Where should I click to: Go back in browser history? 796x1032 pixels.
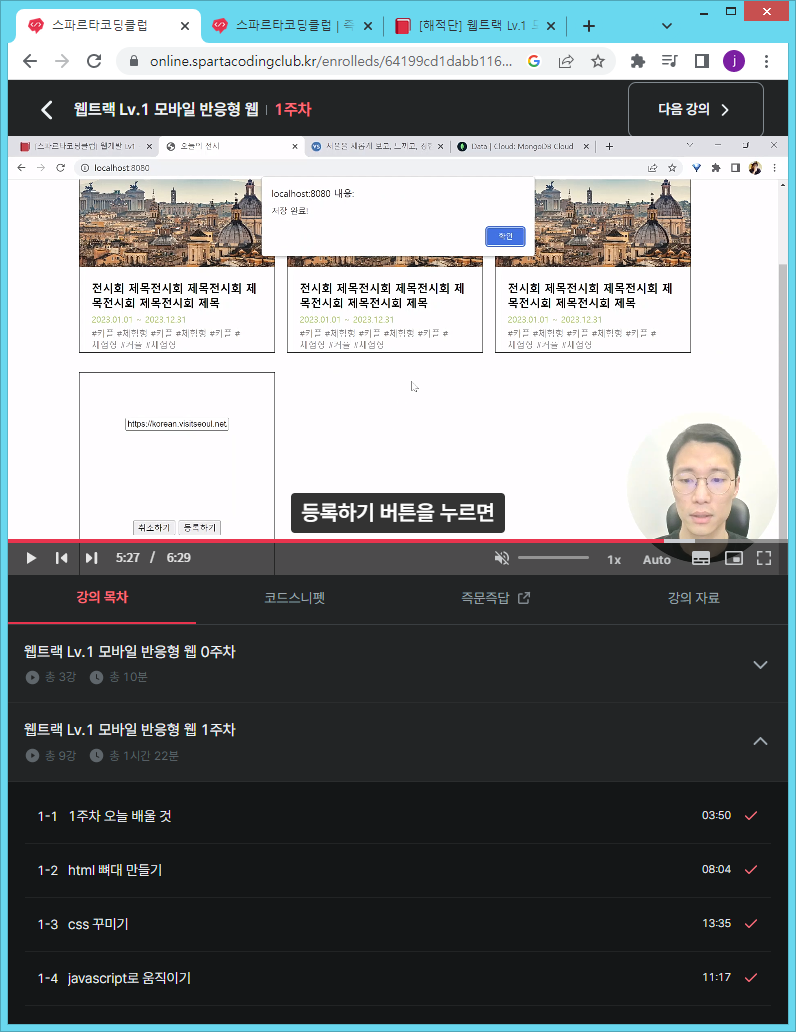click(30, 61)
